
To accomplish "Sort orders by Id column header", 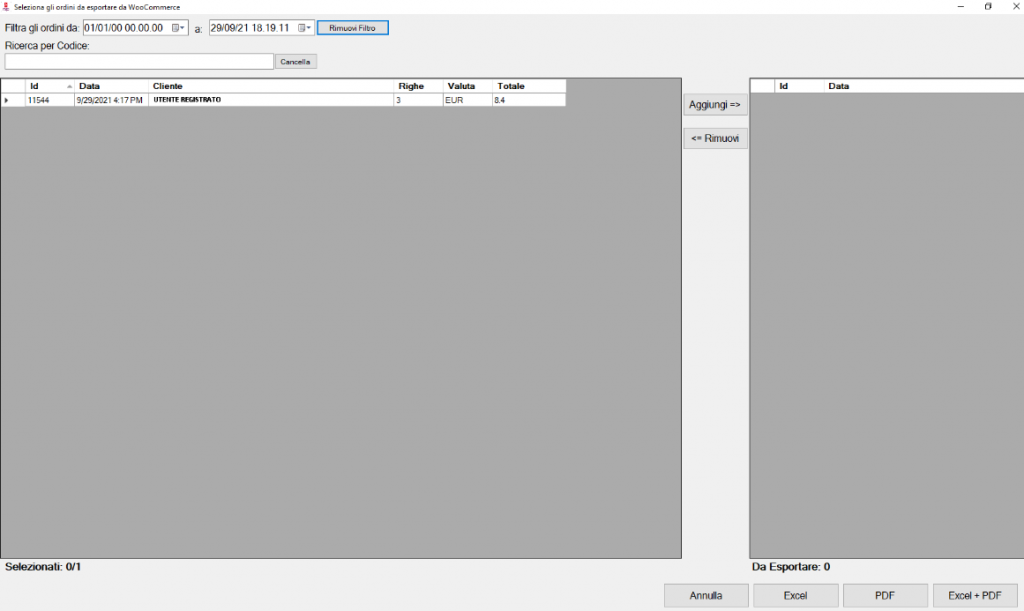I will point(48,86).
